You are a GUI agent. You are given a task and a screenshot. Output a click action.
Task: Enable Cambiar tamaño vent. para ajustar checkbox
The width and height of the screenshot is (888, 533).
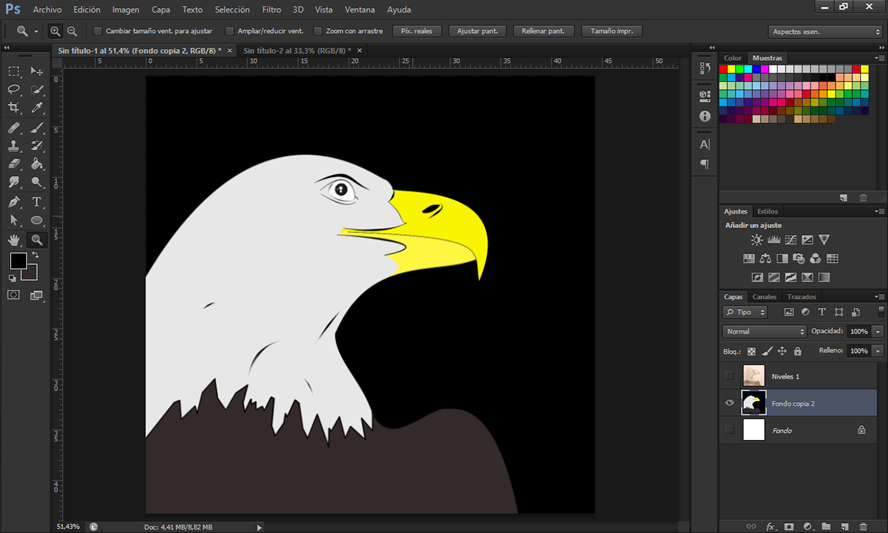coord(98,31)
